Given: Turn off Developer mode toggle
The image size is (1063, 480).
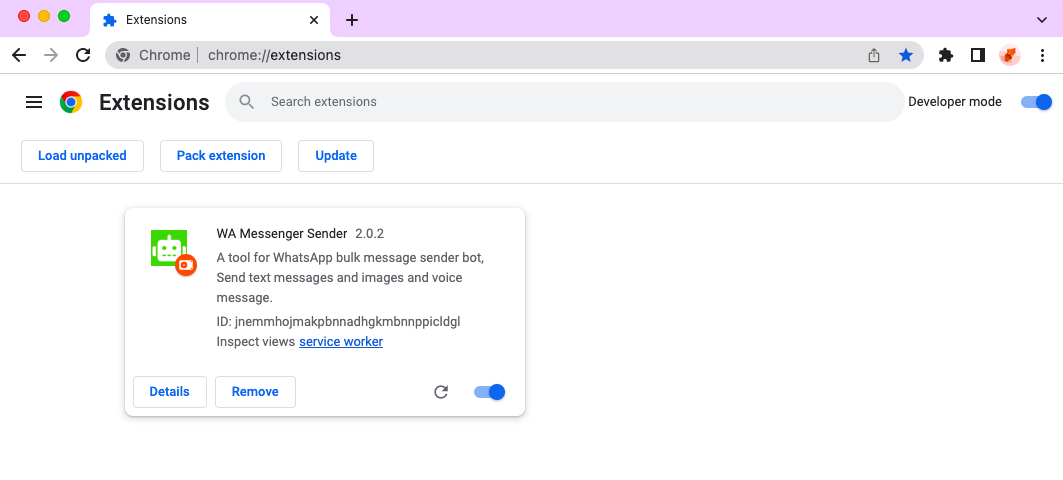Looking at the screenshot, I should click(x=1037, y=102).
